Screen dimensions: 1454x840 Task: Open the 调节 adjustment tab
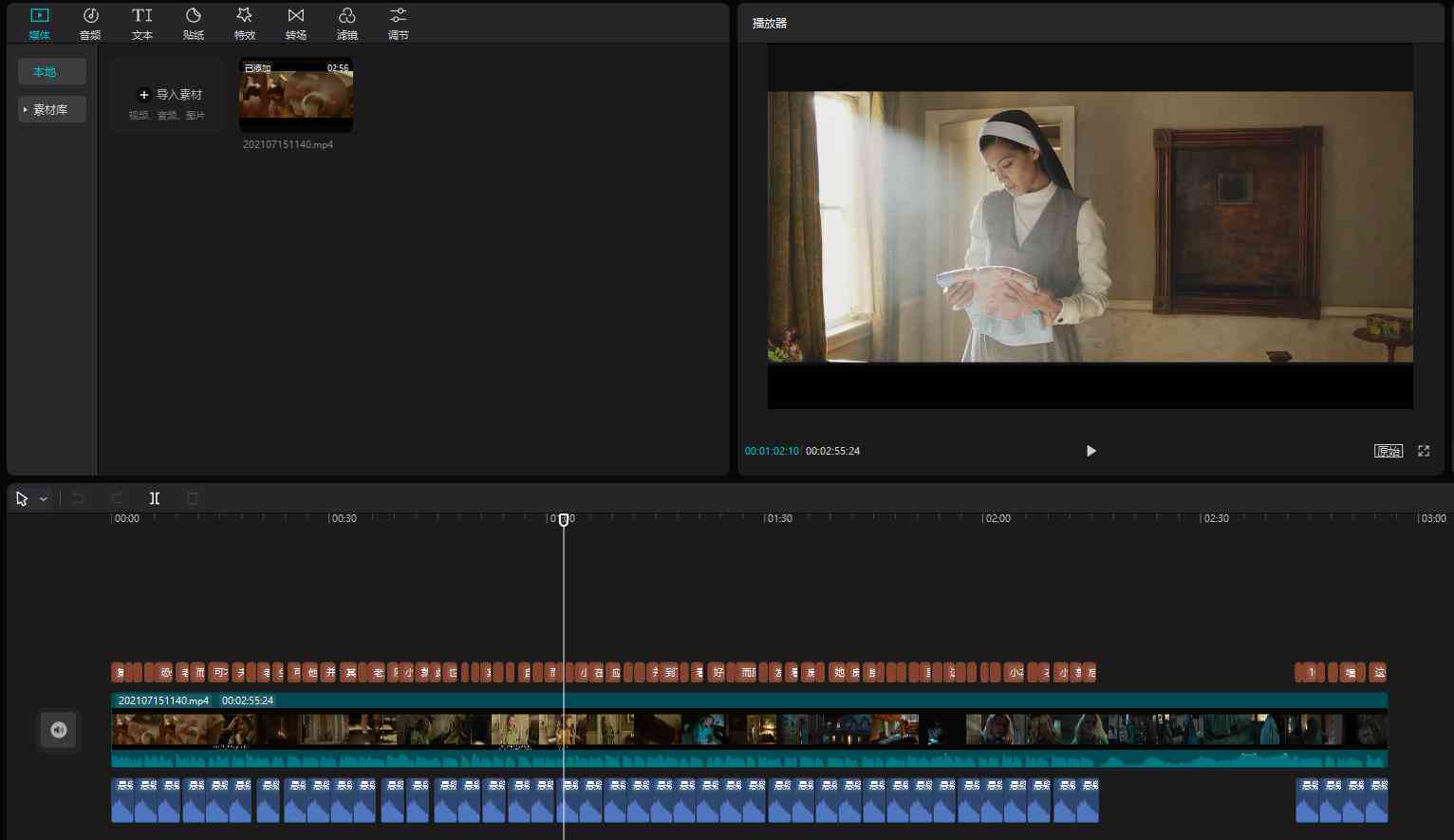click(399, 24)
